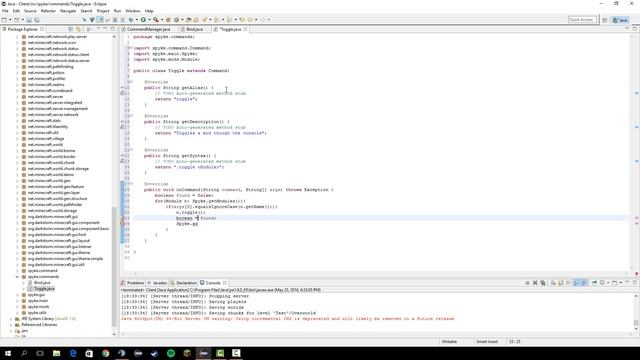This screenshot has height=360, width=640.
Task: Open Microsoft Edge from the taskbar
Action: tap(73, 353)
